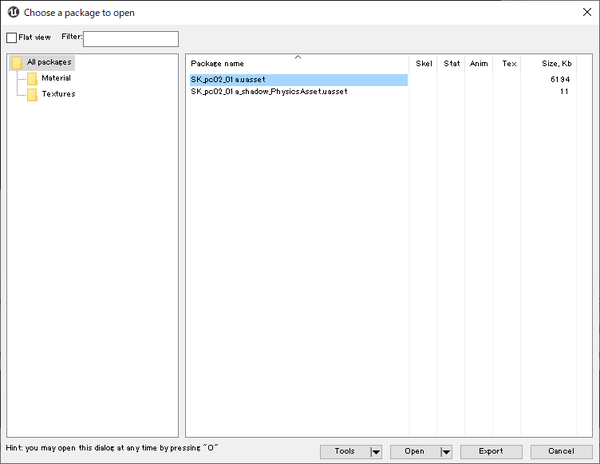Click the Open button

point(415,451)
